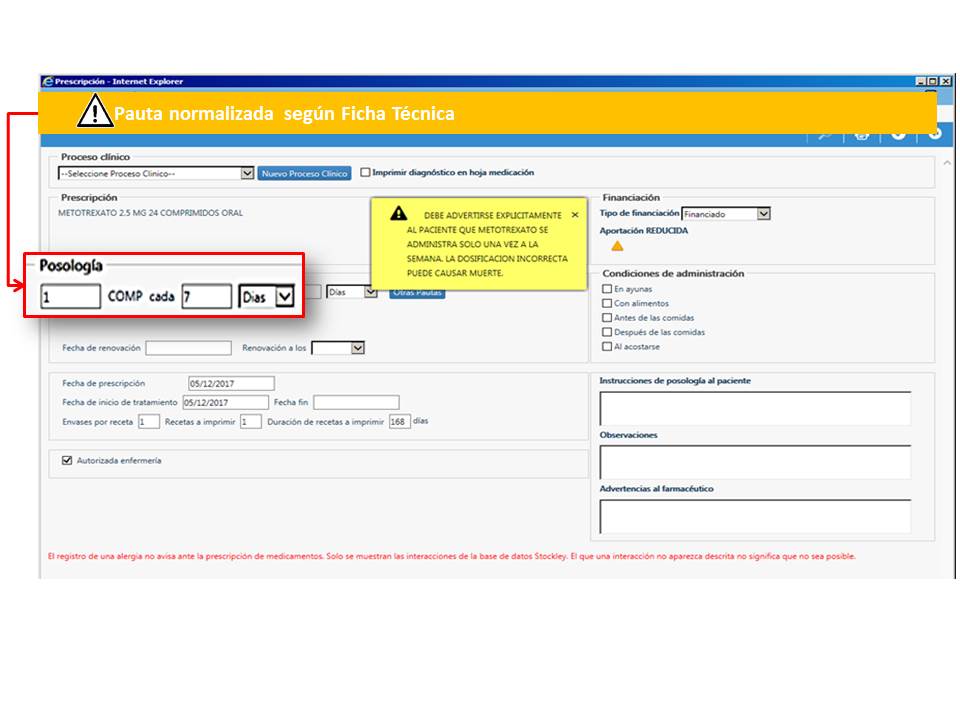Click the orange triangle under Aportación REDUCIDA
The width and height of the screenshot is (960, 720).
coord(617,246)
